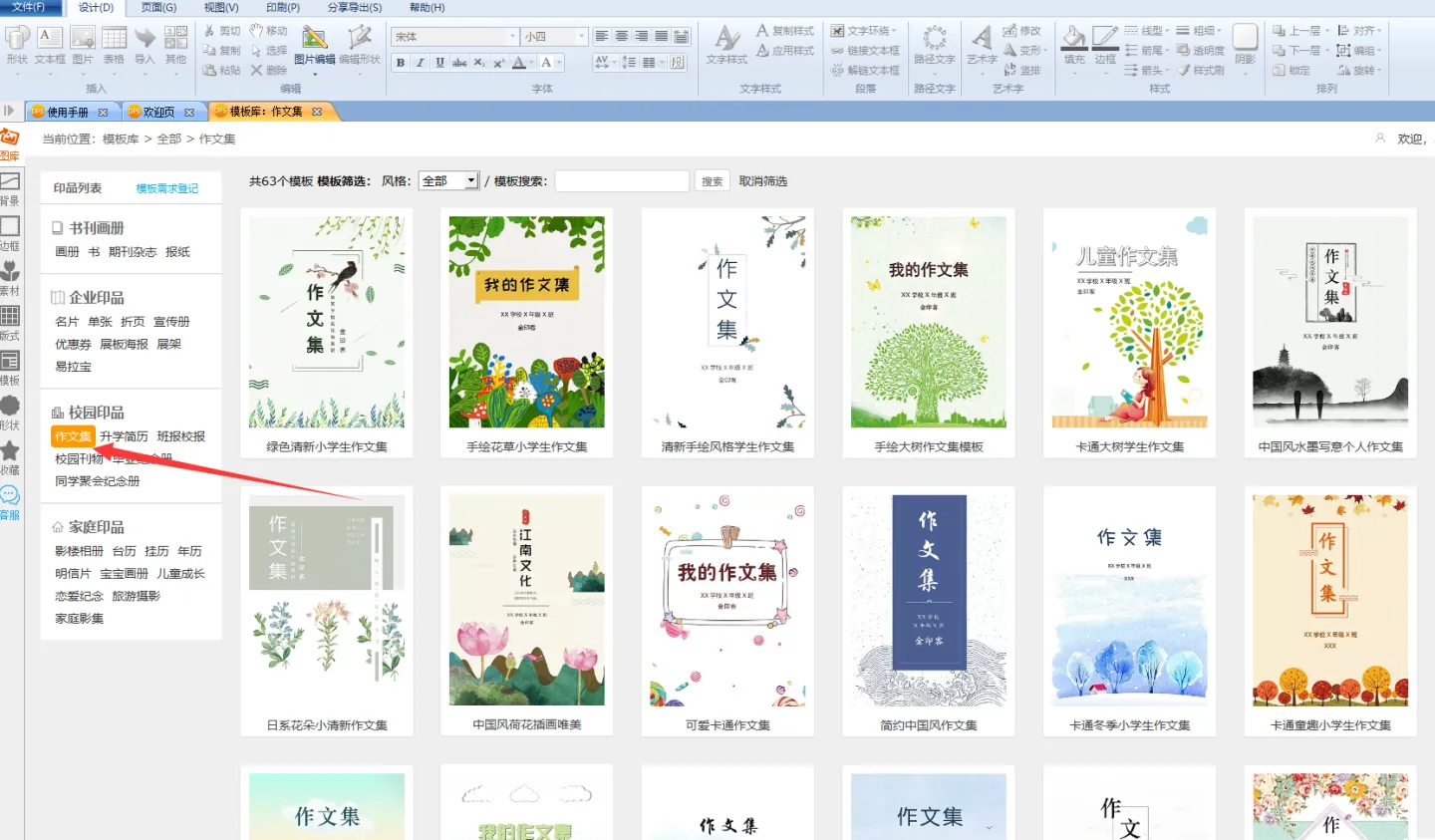Toggle bold text formatting
Image resolution: width=1435 pixels, height=840 pixels.
pos(401,63)
